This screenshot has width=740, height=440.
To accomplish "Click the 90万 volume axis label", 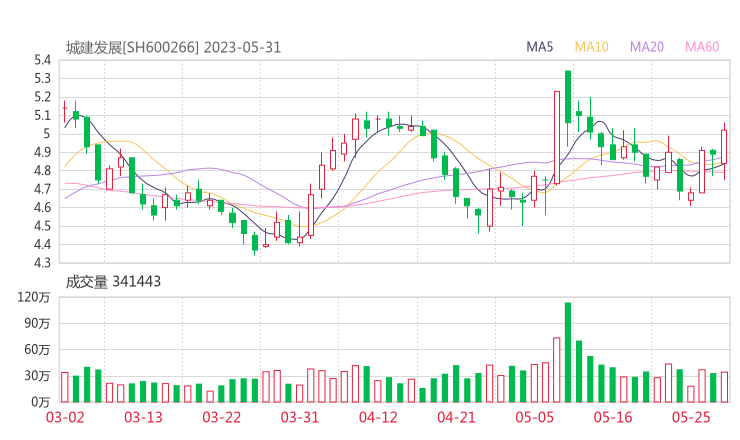I will 37,323.
